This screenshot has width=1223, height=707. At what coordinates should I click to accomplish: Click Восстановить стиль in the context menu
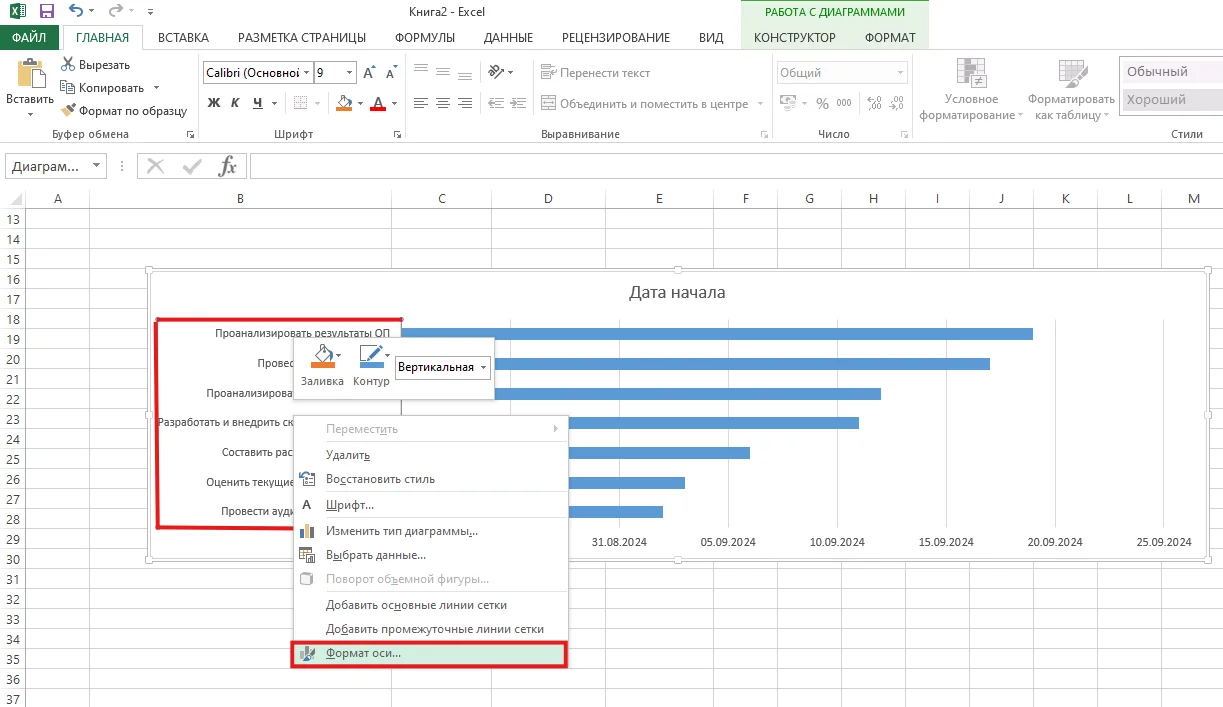[380, 479]
